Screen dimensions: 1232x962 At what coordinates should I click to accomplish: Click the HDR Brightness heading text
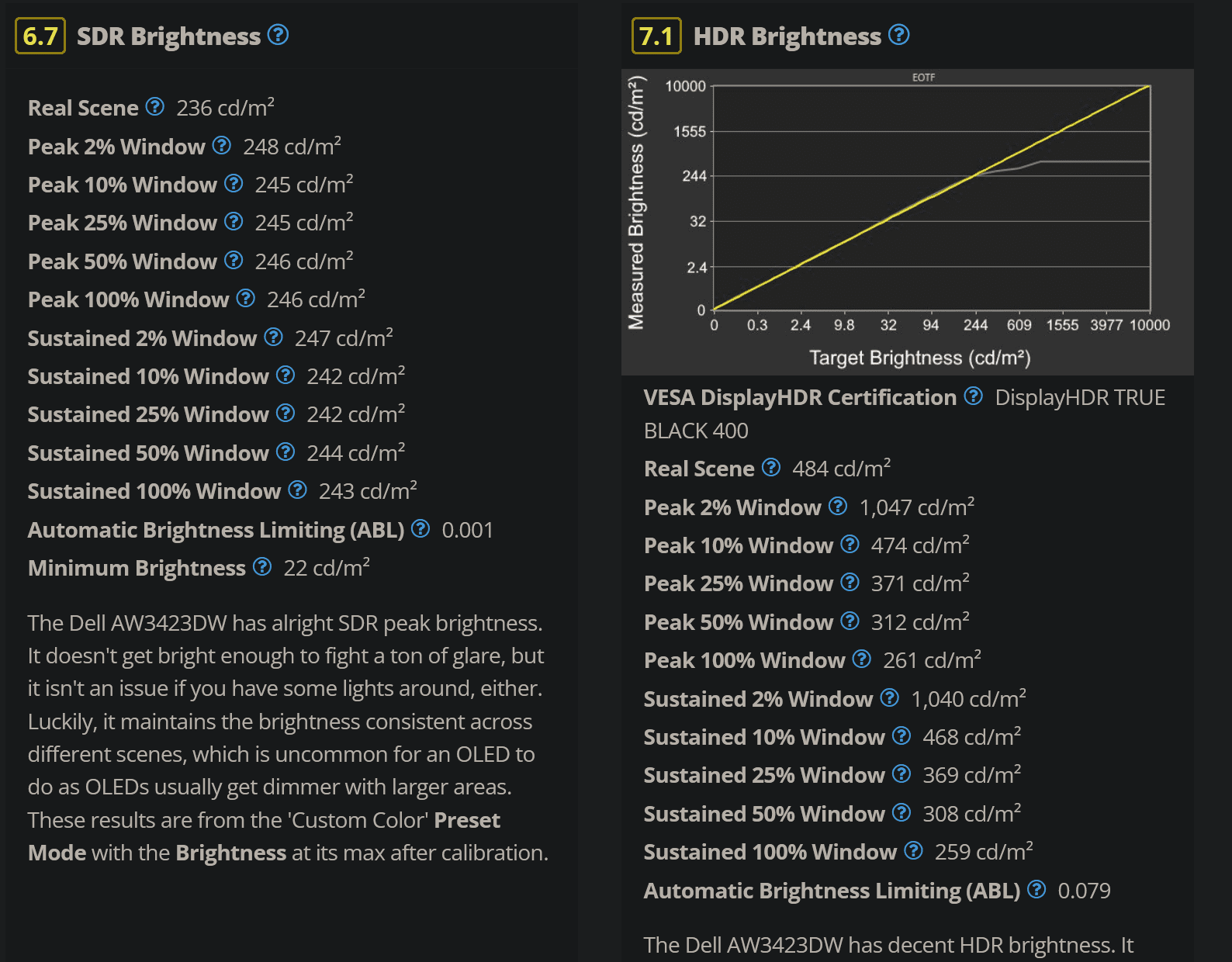(x=787, y=36)
